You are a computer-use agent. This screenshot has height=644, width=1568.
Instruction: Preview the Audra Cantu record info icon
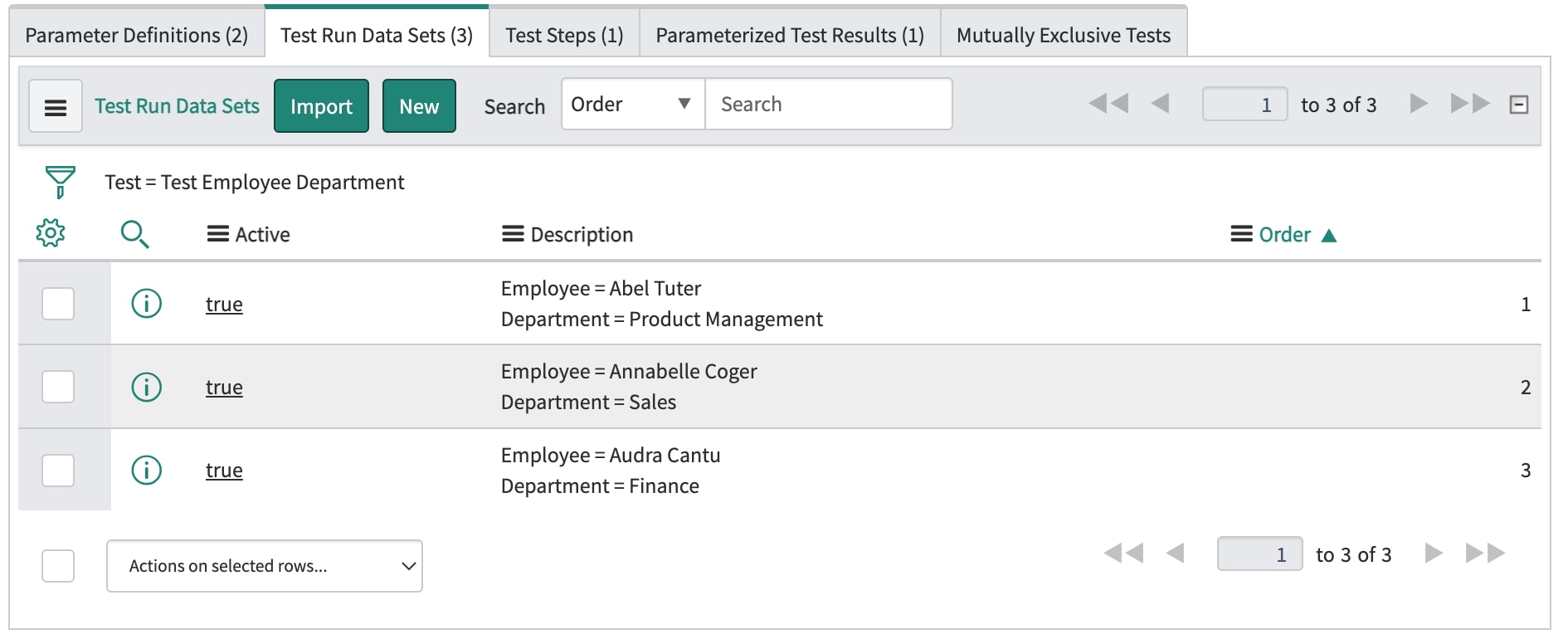[147, 471]
